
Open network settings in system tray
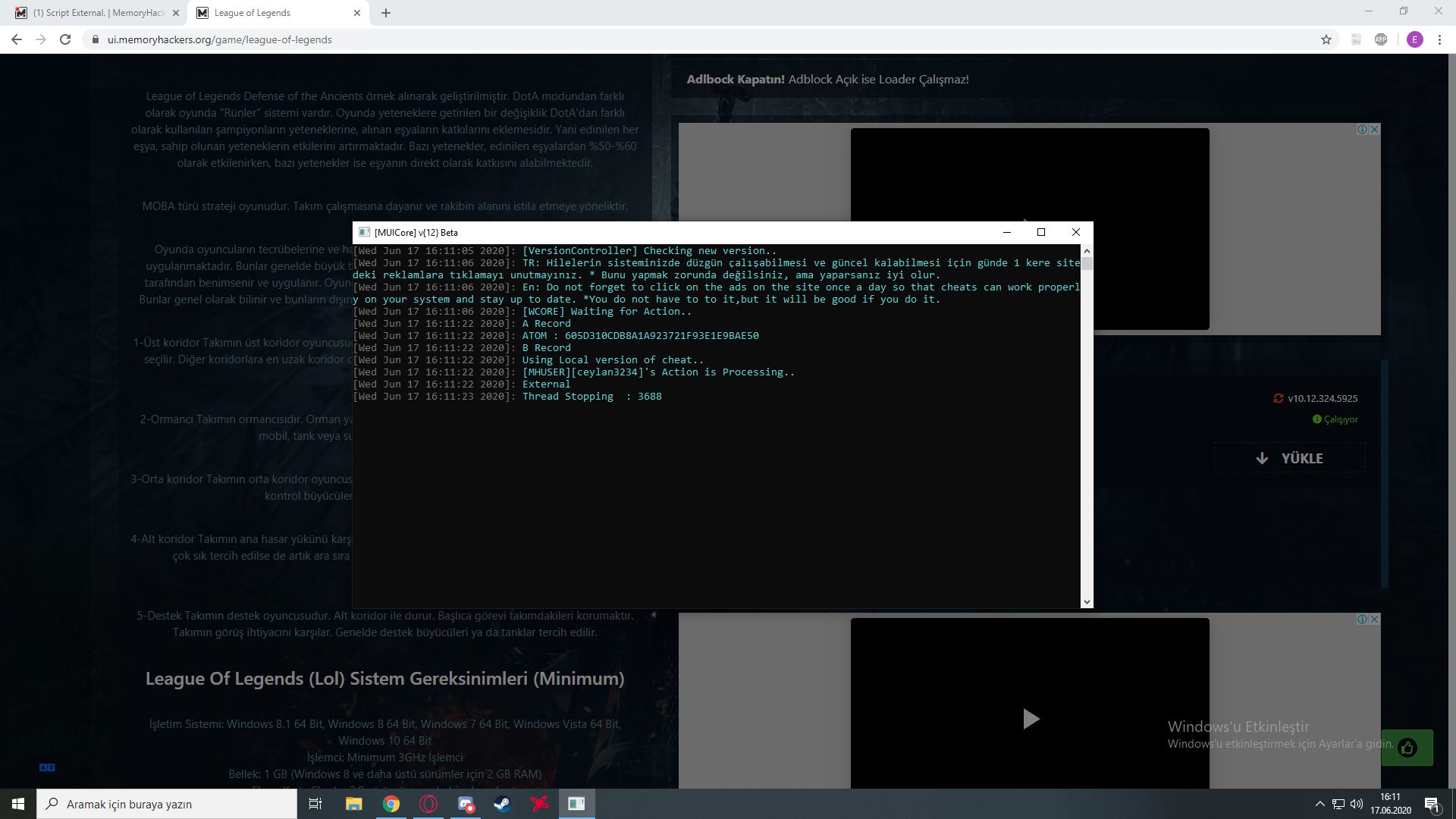pyautogui.click(x=1338, y=804)
